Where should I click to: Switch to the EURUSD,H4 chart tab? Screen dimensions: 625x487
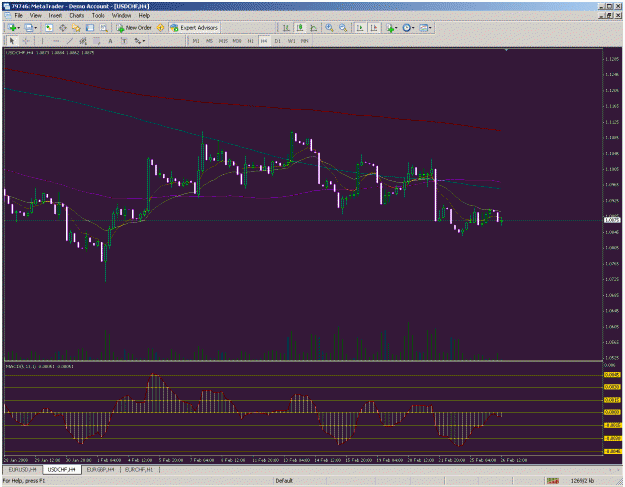[22, 470]
